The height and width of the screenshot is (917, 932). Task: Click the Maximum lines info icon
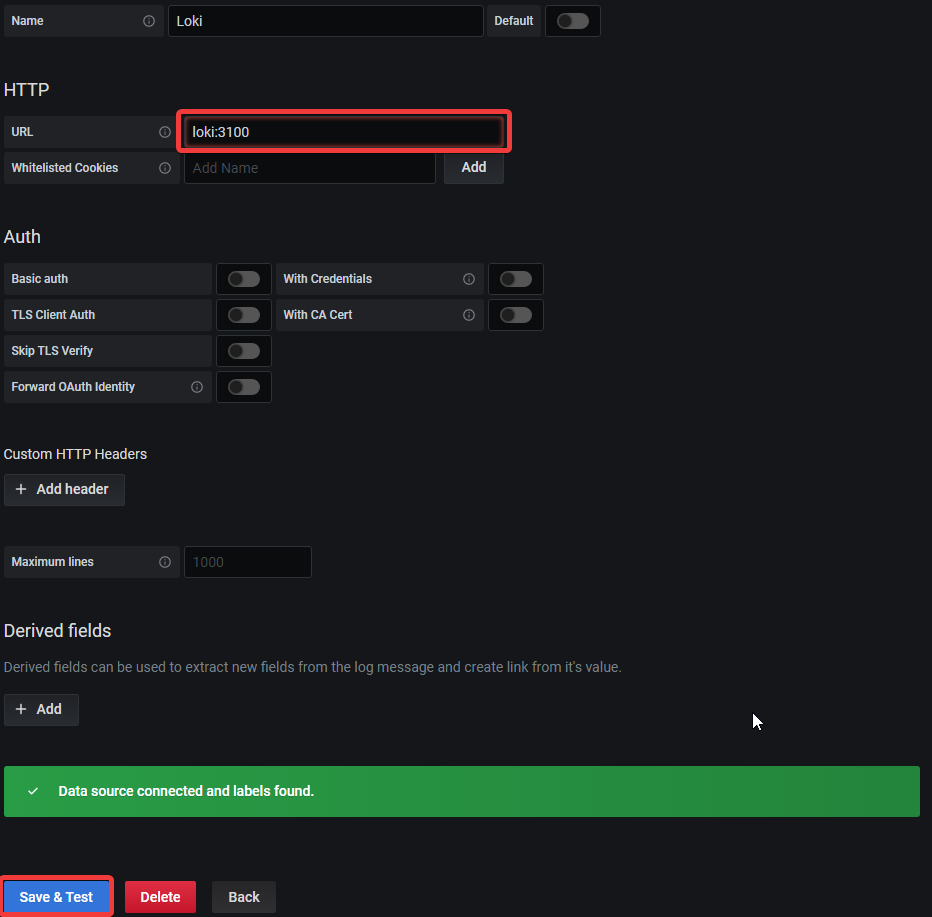(x=165, y=562)
